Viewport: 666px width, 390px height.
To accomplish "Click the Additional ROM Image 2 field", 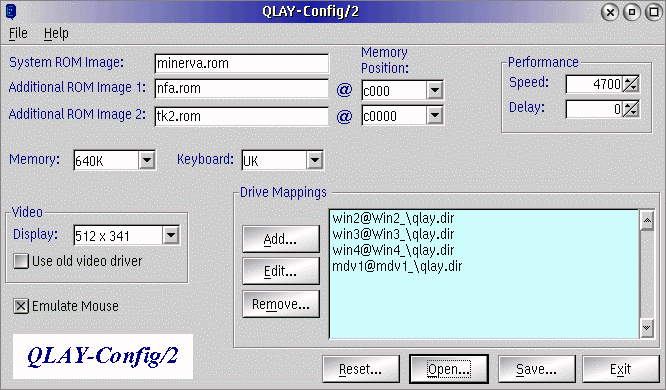I will coord(241,116).
